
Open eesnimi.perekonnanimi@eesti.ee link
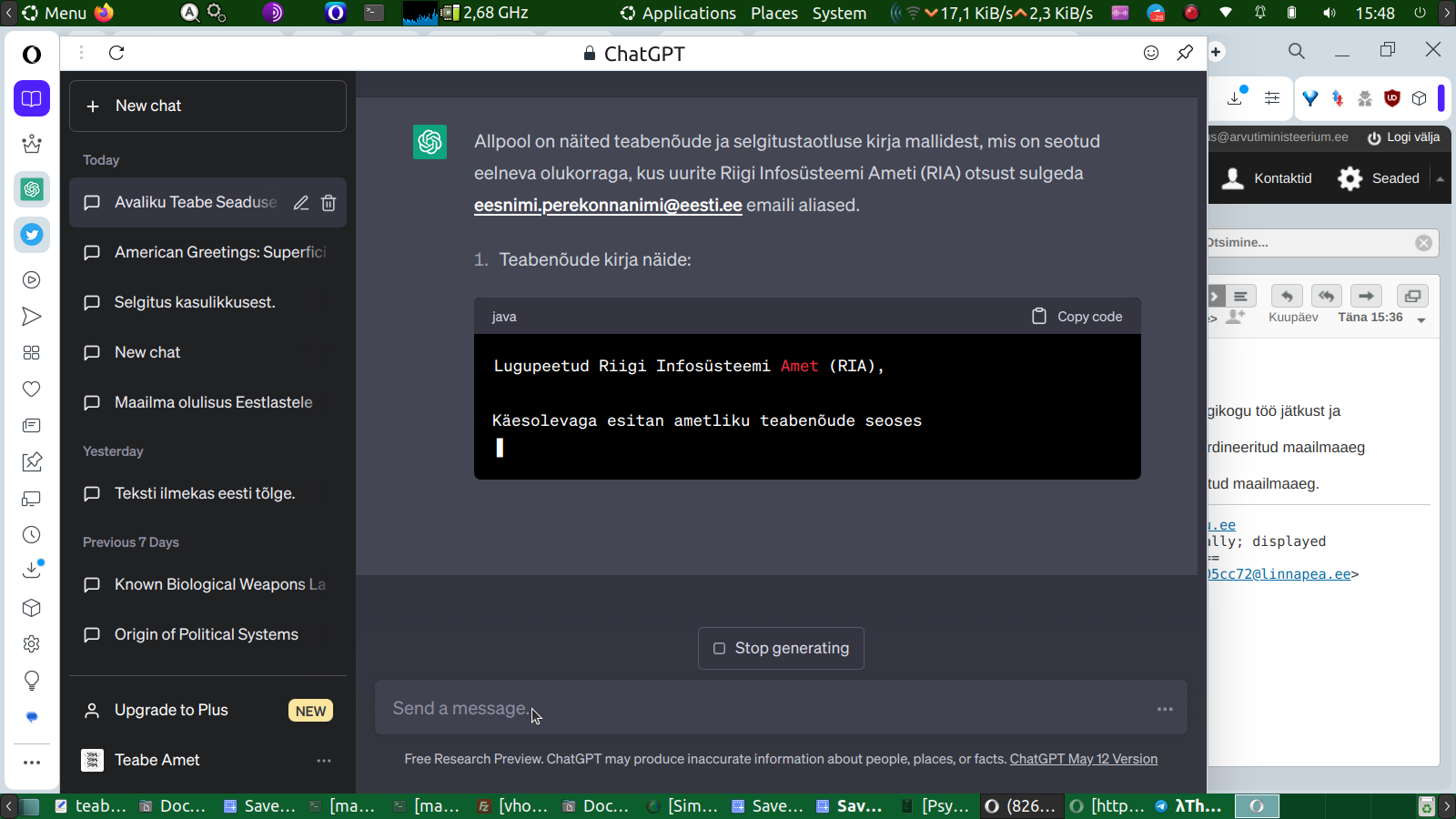(608, 206)
